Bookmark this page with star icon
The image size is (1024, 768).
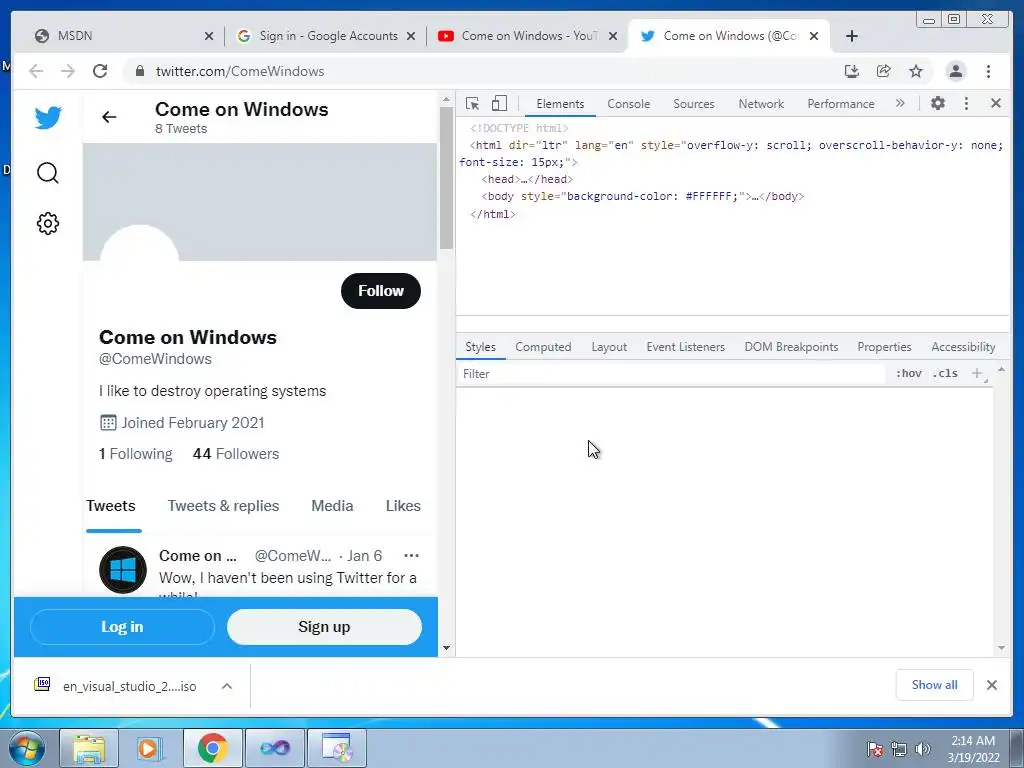(x=916, y=71)
